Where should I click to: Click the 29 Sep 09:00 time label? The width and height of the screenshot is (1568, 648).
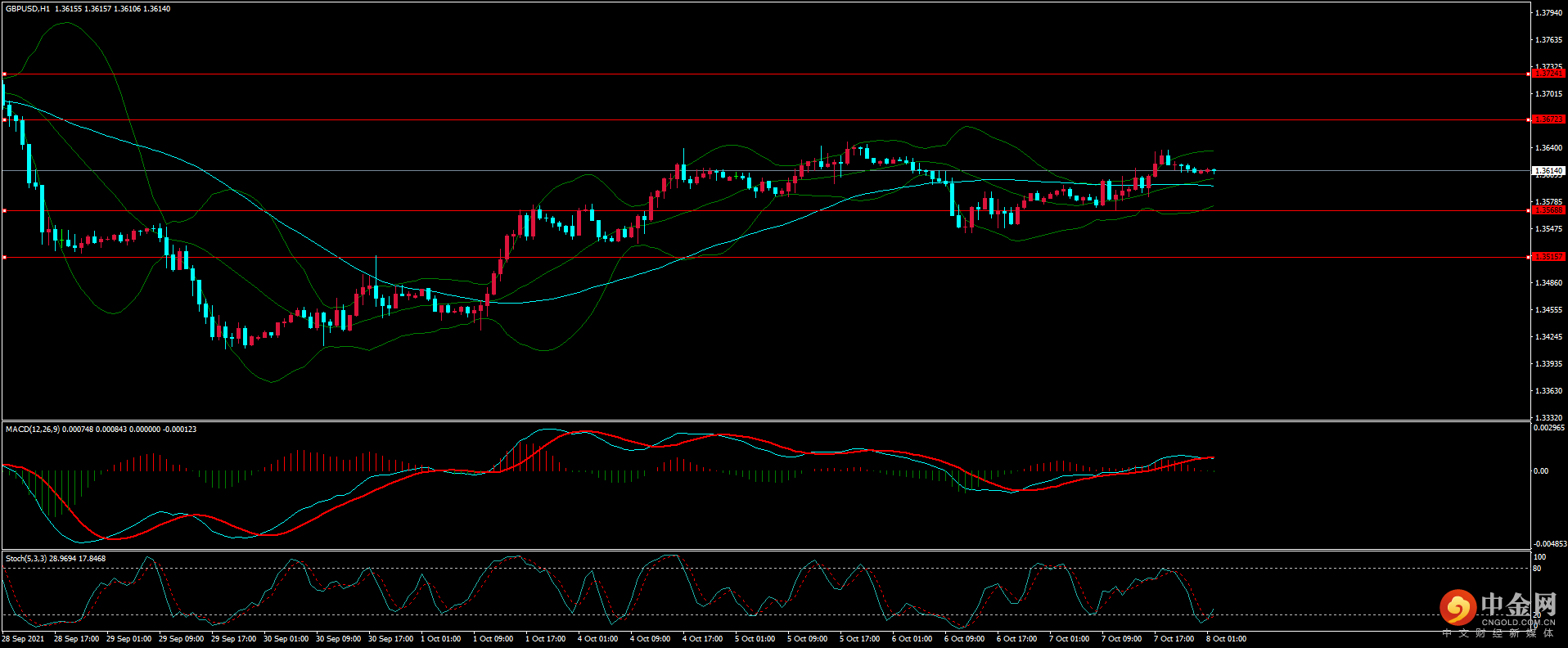182,639
